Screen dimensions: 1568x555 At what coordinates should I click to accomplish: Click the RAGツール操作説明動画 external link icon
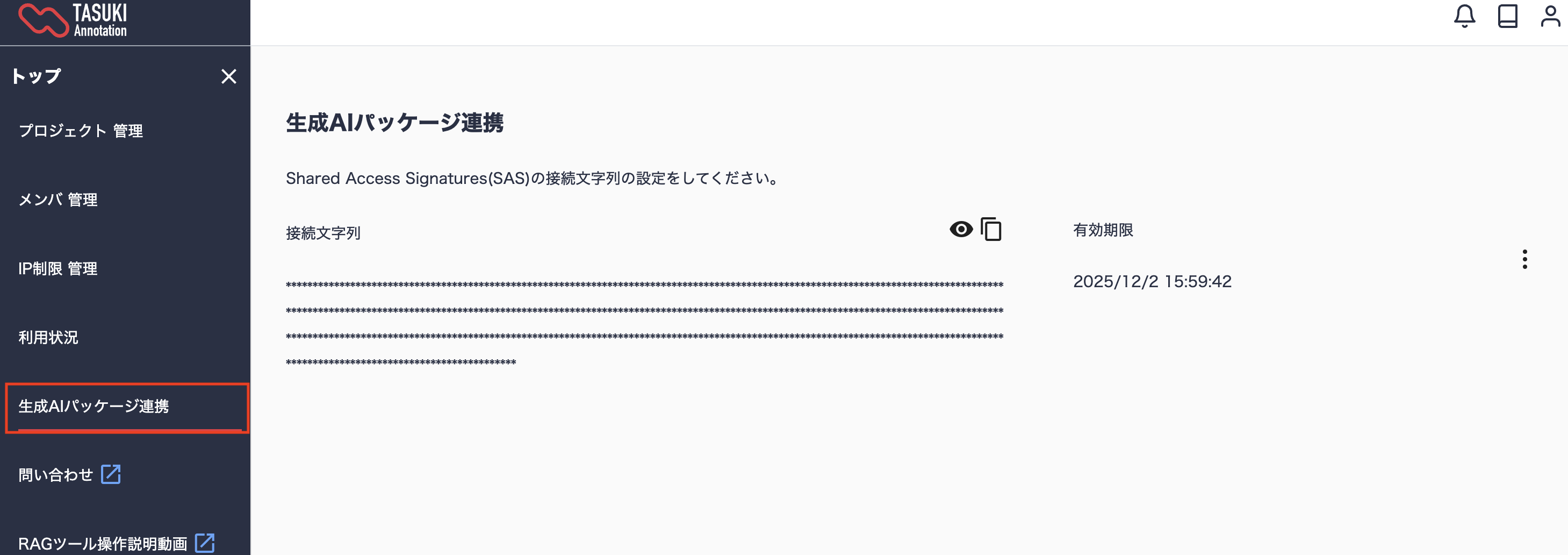205,543
